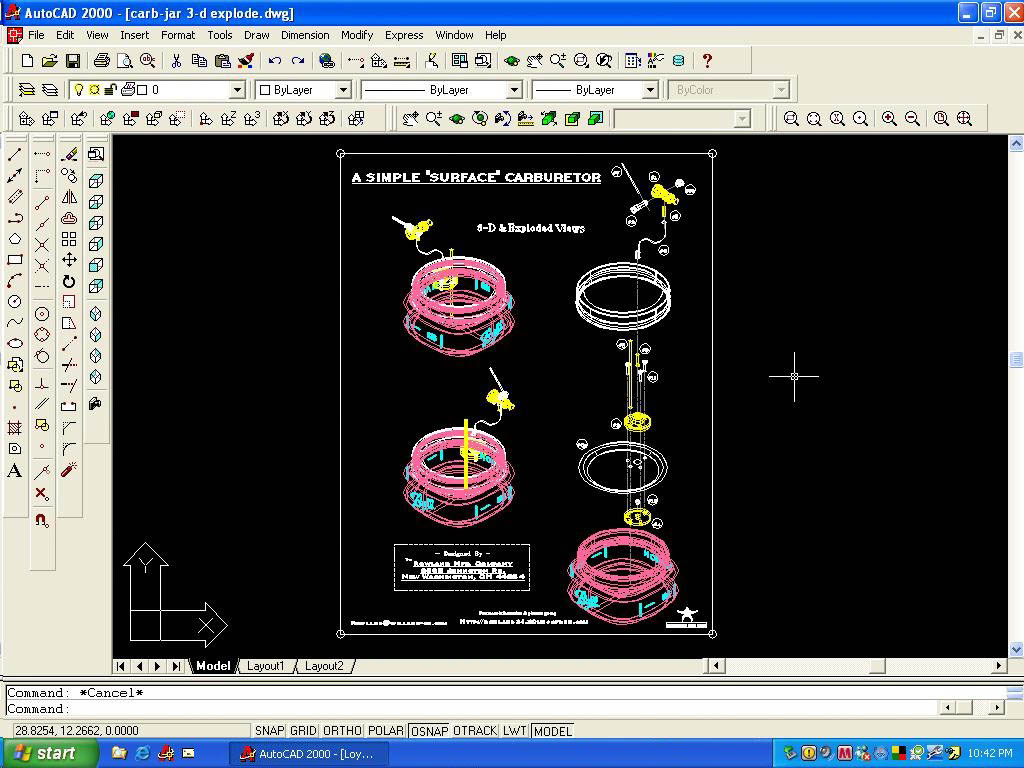Choose the Mirror modify tool

point(69,197)
